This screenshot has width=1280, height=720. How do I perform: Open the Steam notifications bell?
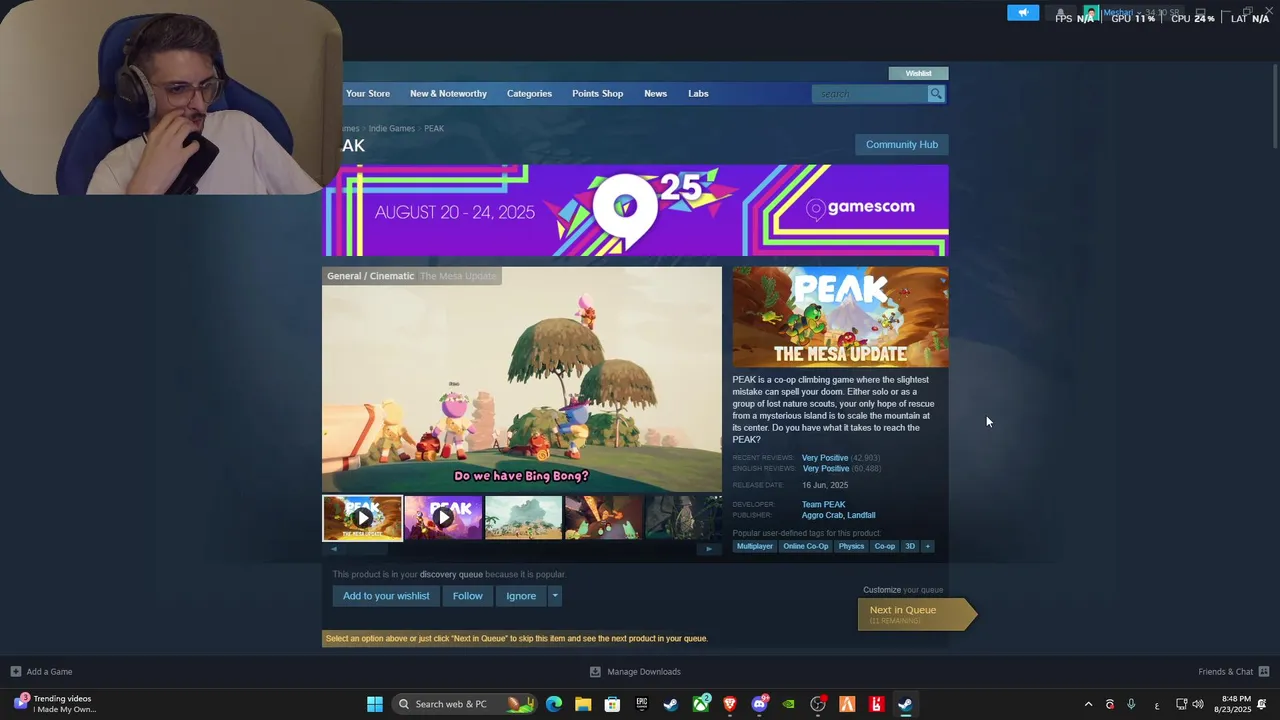[1061, 13]
